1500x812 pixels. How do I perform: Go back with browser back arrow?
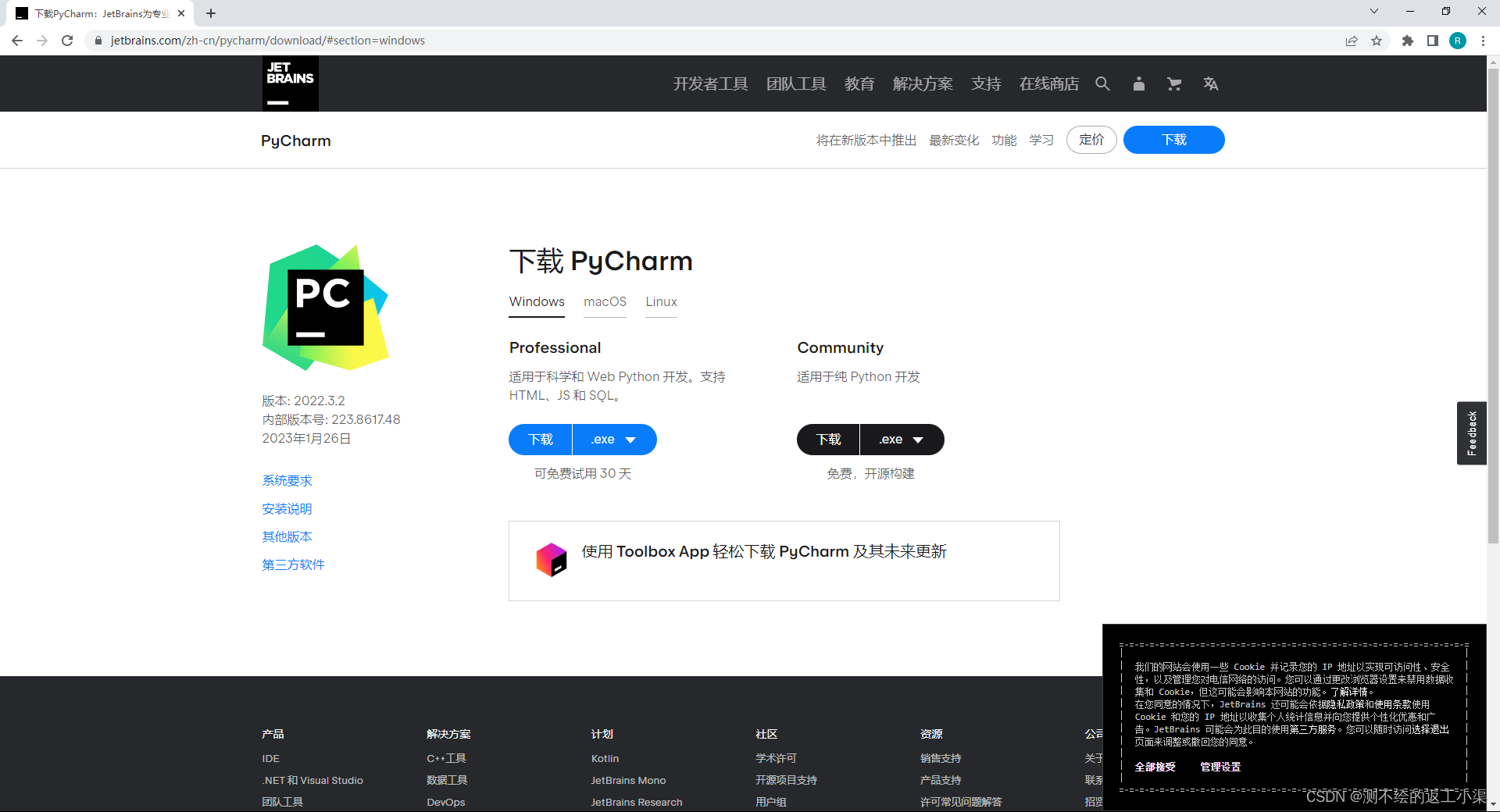click(x=17, y=41)
